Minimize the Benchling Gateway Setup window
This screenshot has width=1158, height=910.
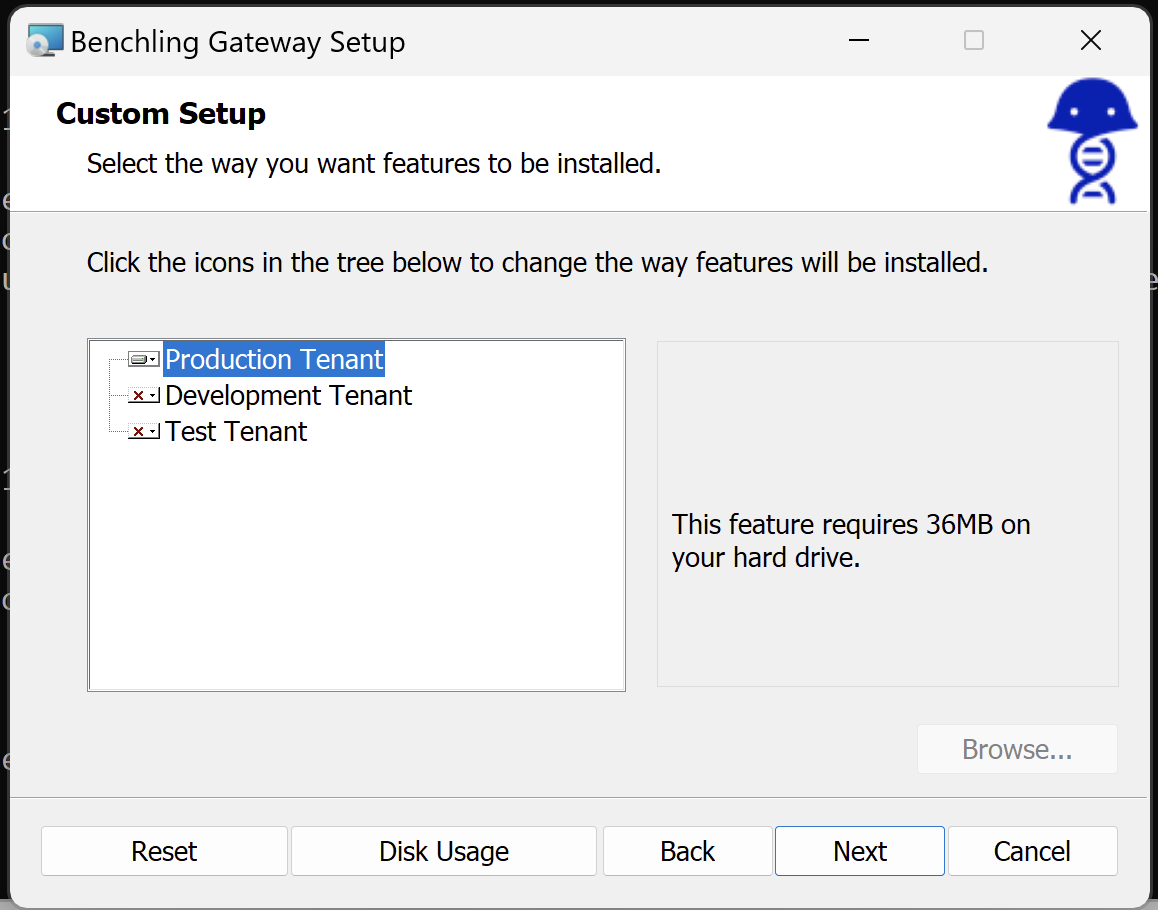858,41
